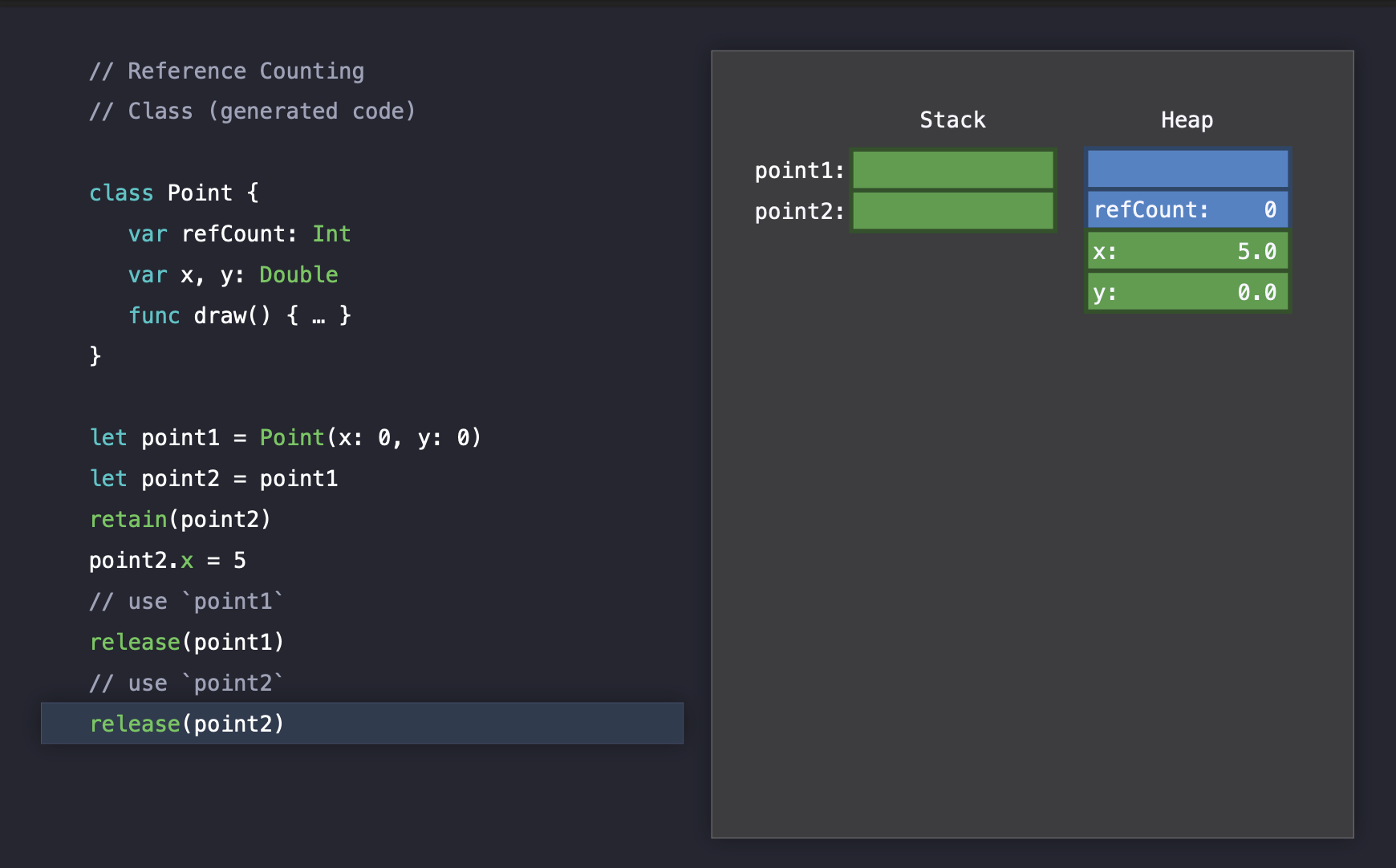
Task: Click the 'point2:' stack label
Action: pyautogui.click(x=799, y=212)
